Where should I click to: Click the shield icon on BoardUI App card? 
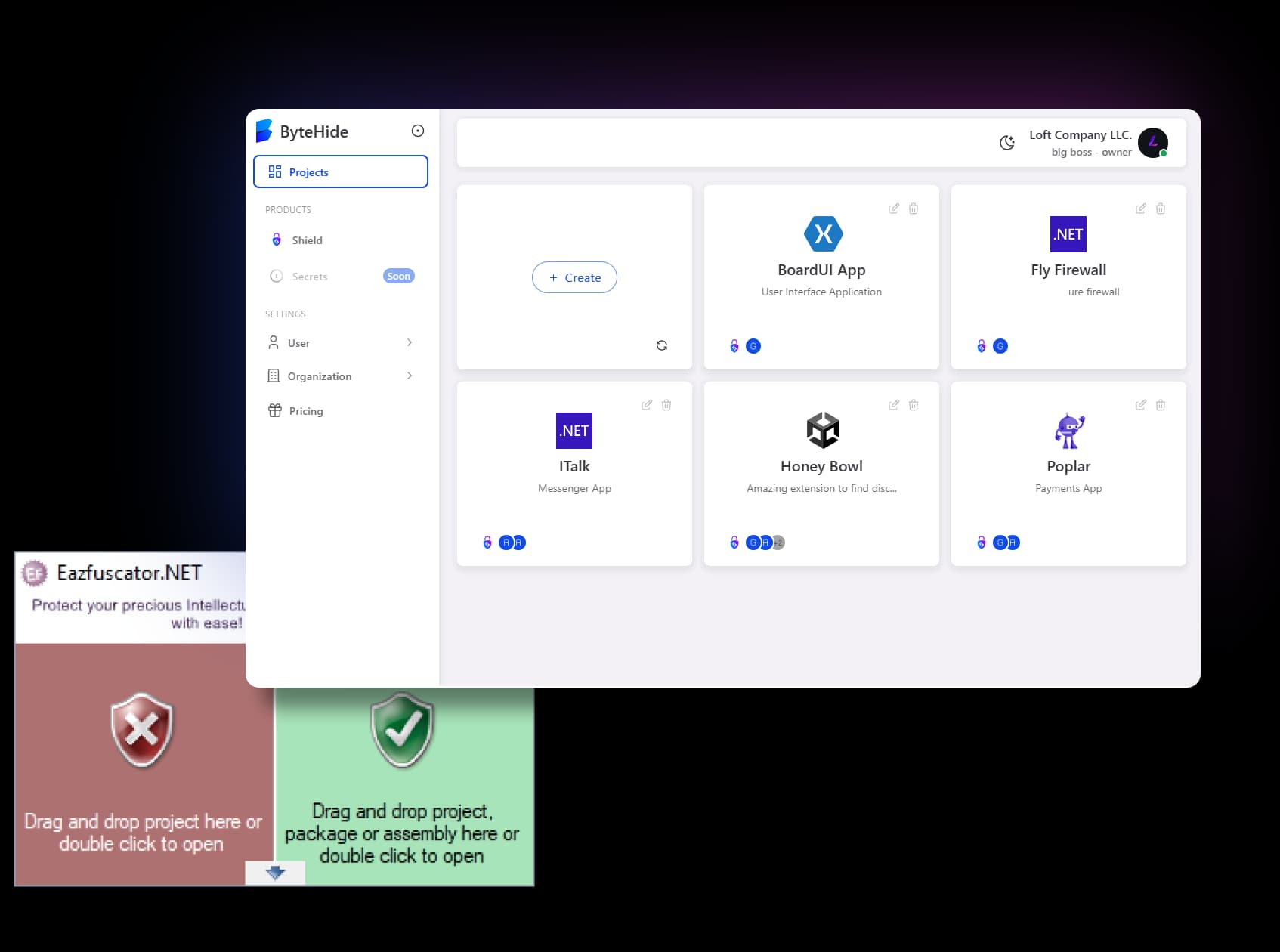coord(734,346)
